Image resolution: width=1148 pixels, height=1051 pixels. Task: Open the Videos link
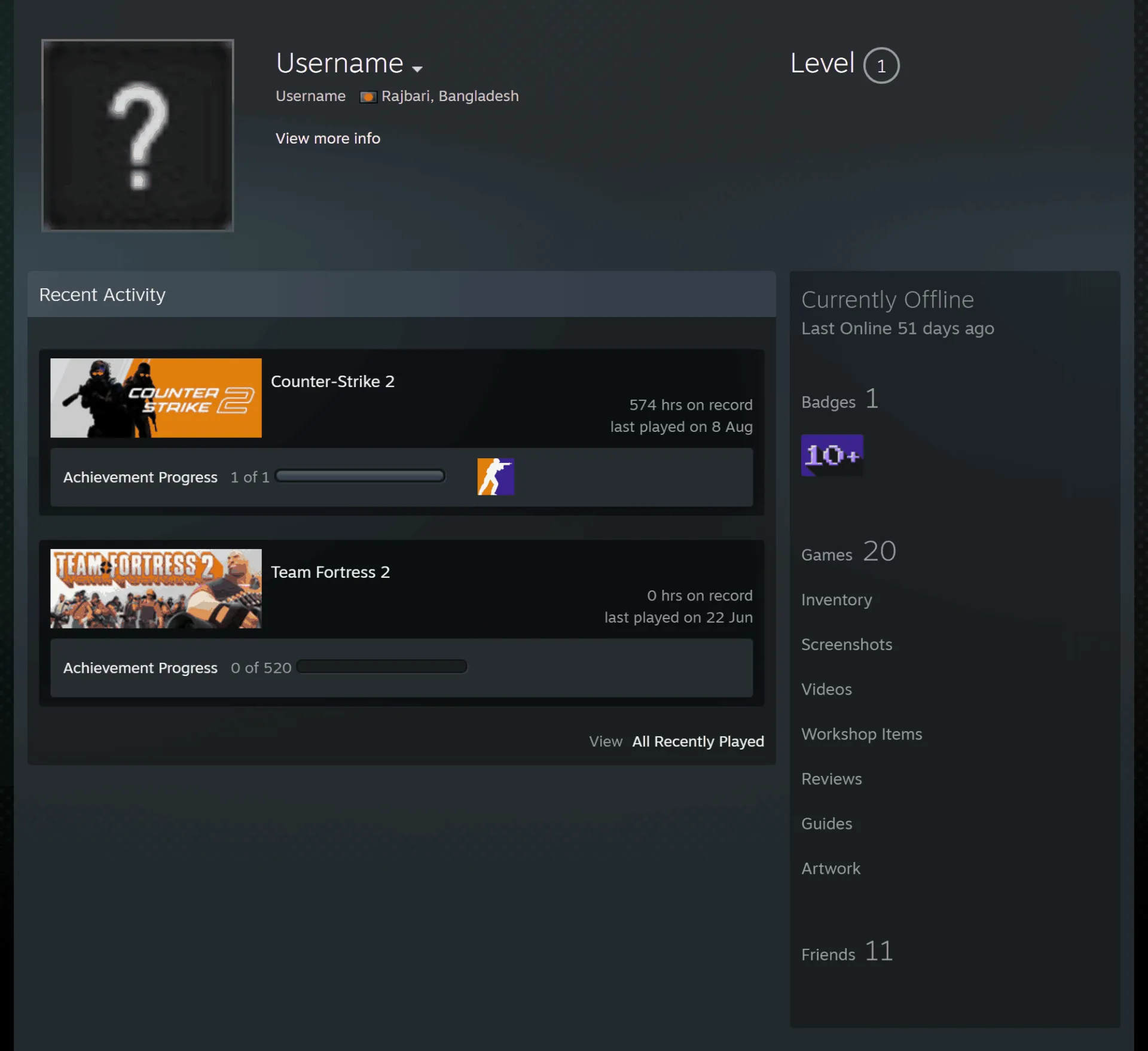(x=826, y=690)
